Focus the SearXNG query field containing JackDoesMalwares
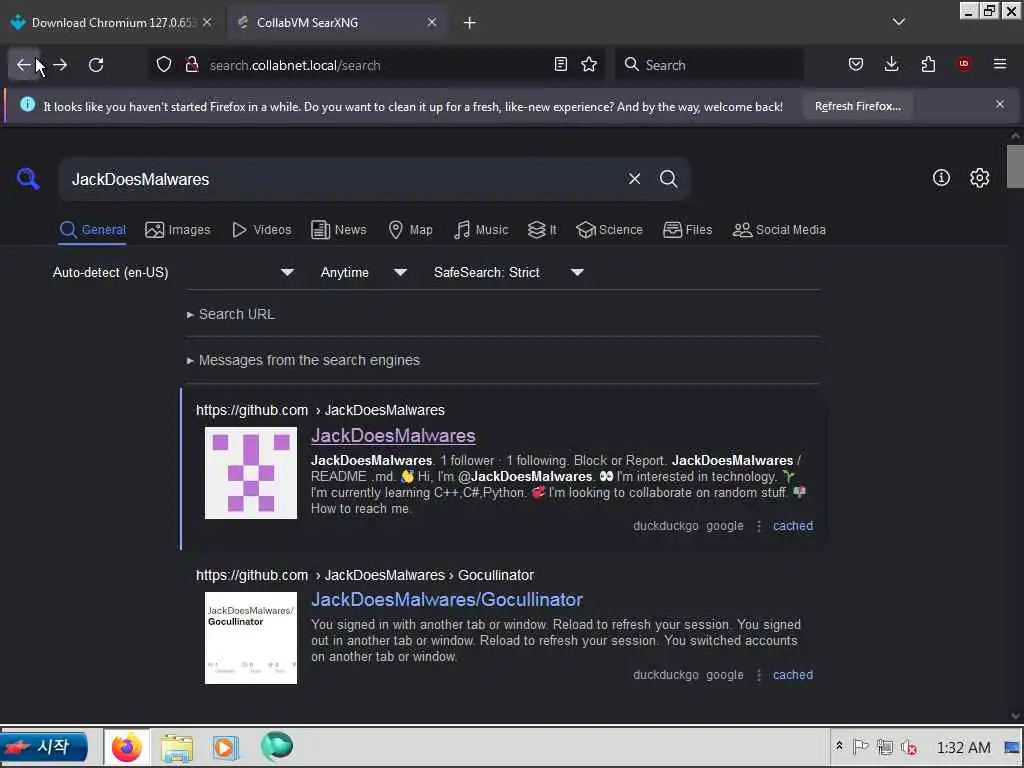Image resolution: width=1024 pixels, height=768 pixels. click(340, 179)
